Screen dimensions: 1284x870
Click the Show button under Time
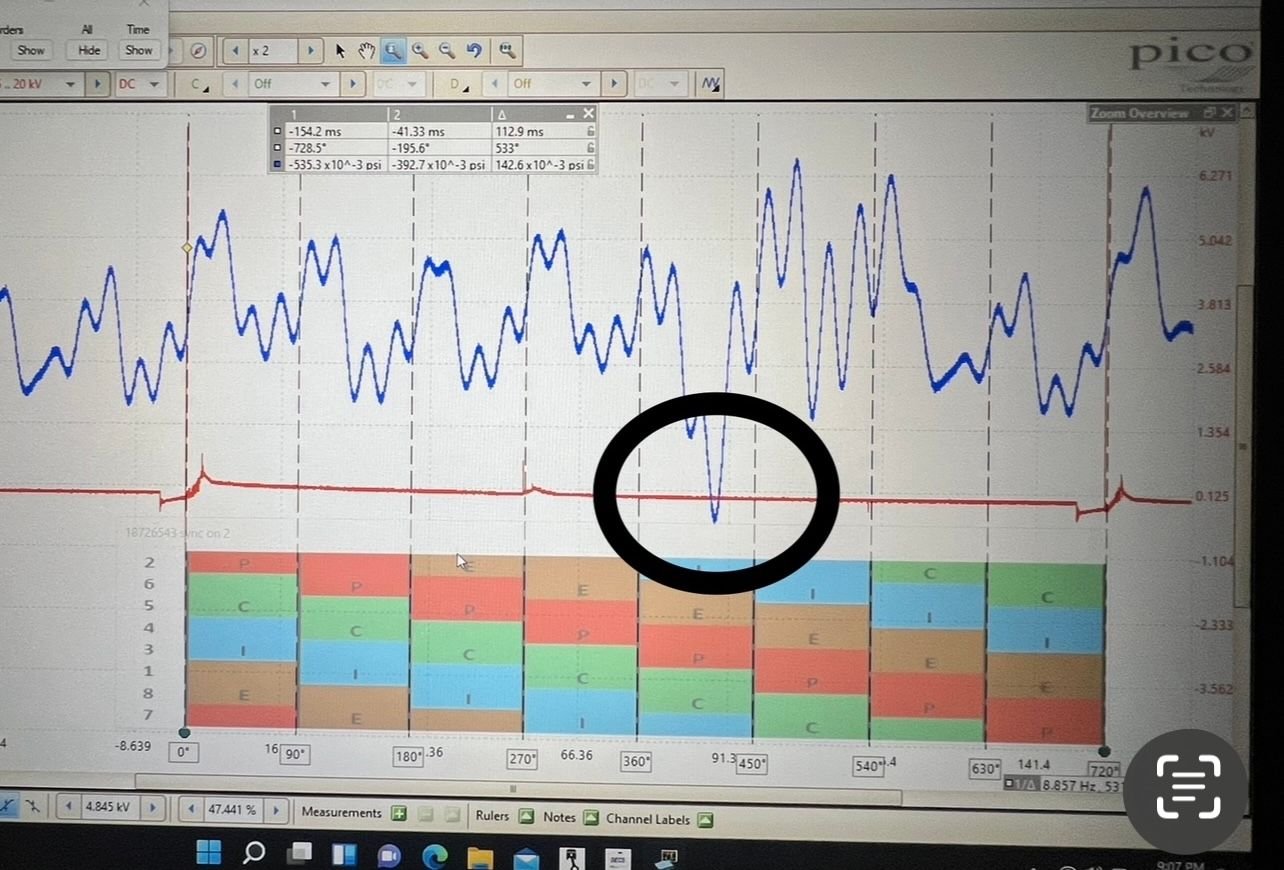pyautogui.click(x=138, y=50)
